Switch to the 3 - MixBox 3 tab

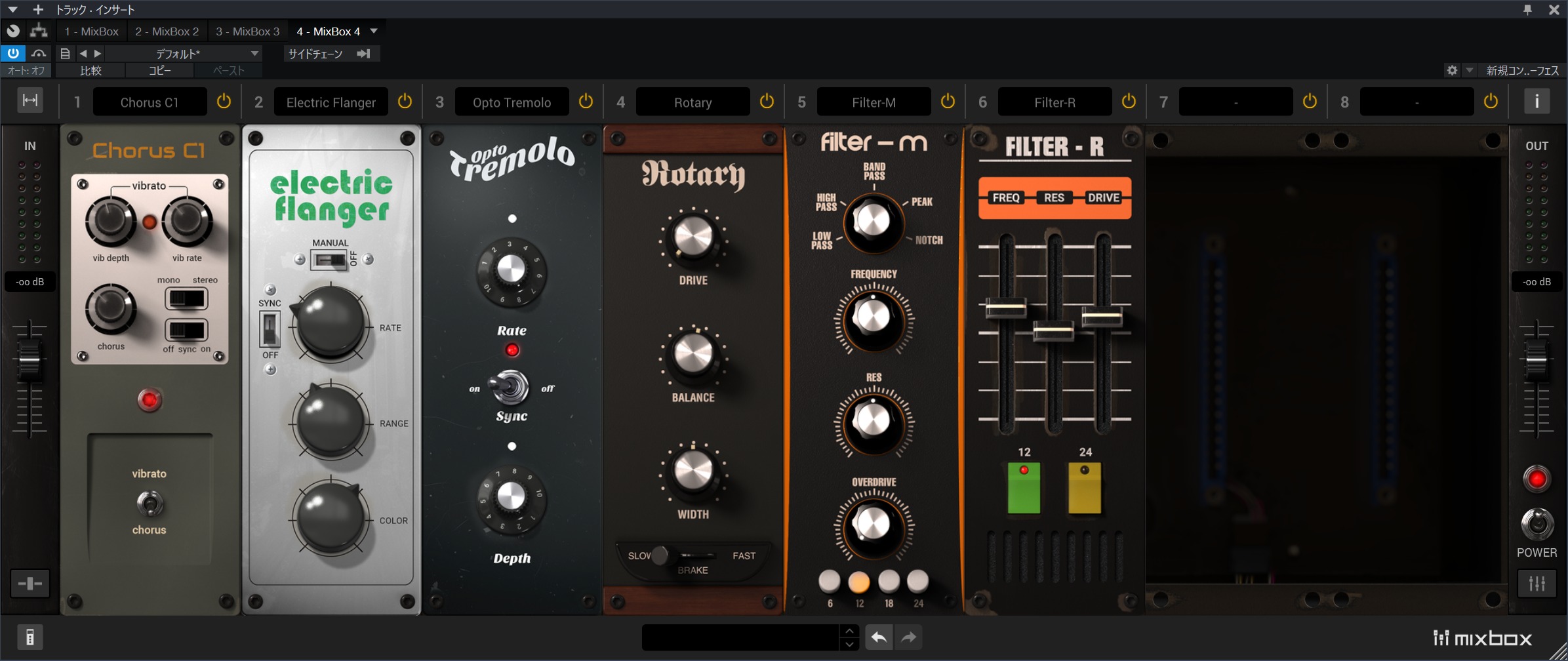tap(247, 31)
